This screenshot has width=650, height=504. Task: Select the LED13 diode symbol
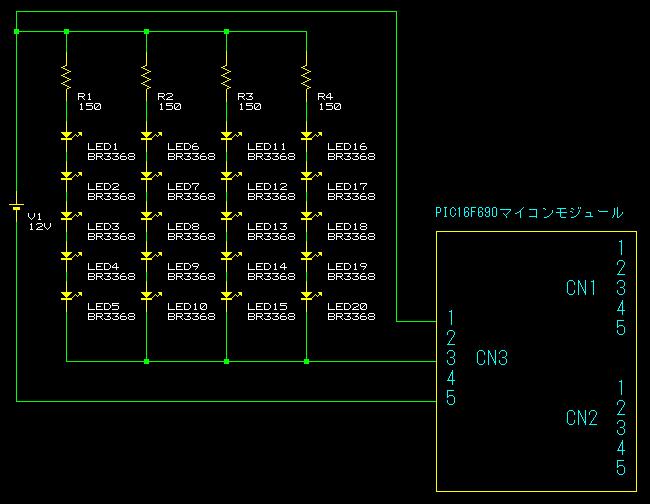[230, 216]
